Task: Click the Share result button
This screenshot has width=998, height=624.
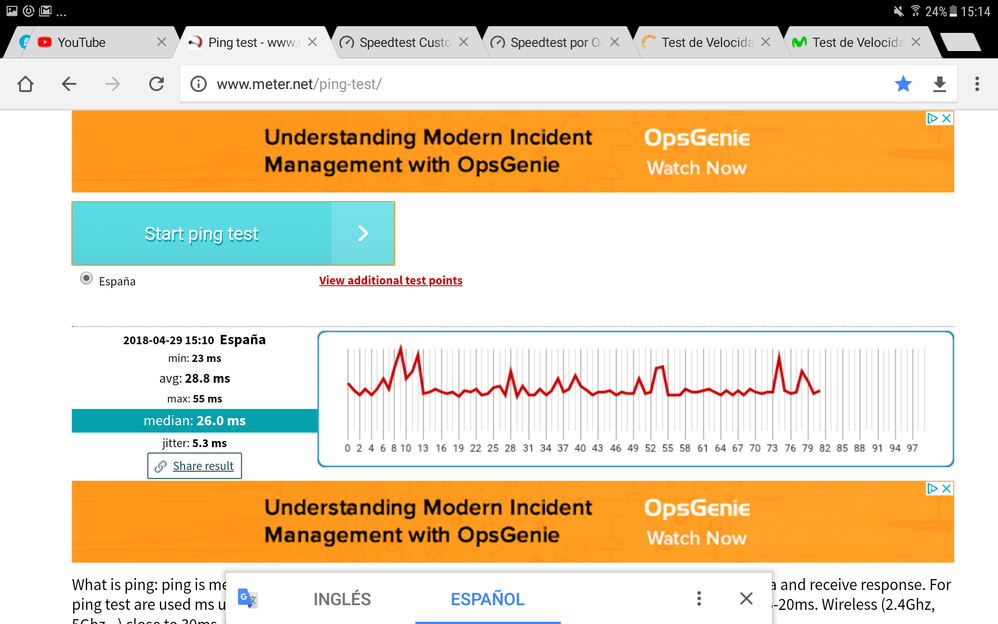Action: [x=194, y=466]
